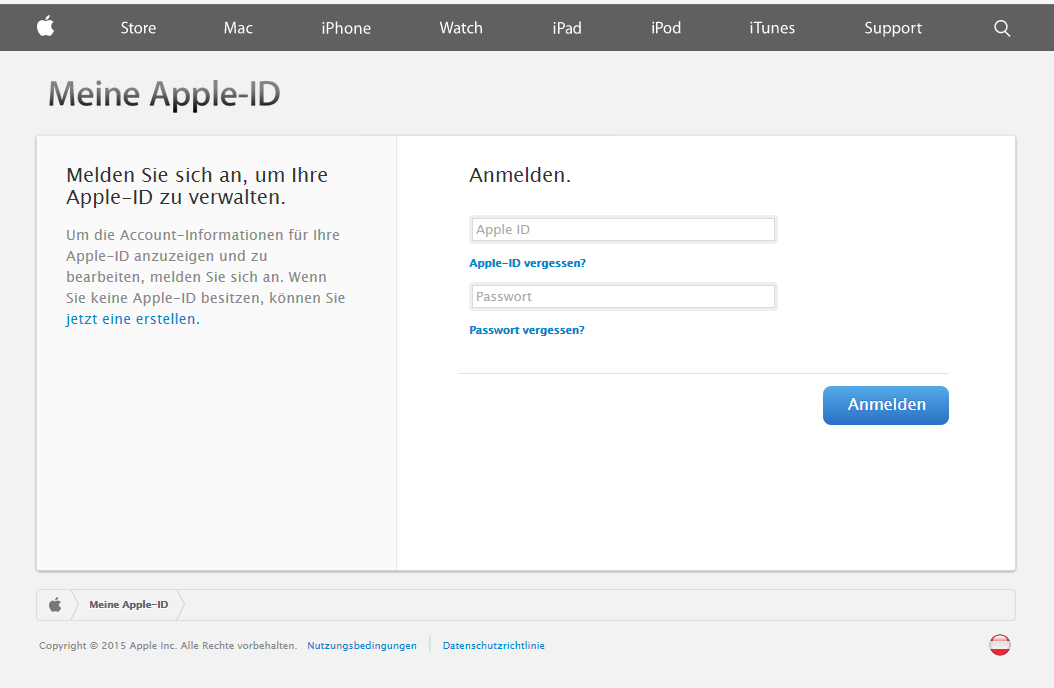Click the 'Meine Apple-ID' page heading
Image resolution: width=1054 pixels, height=688 pixels.
[x=164, y=94]
